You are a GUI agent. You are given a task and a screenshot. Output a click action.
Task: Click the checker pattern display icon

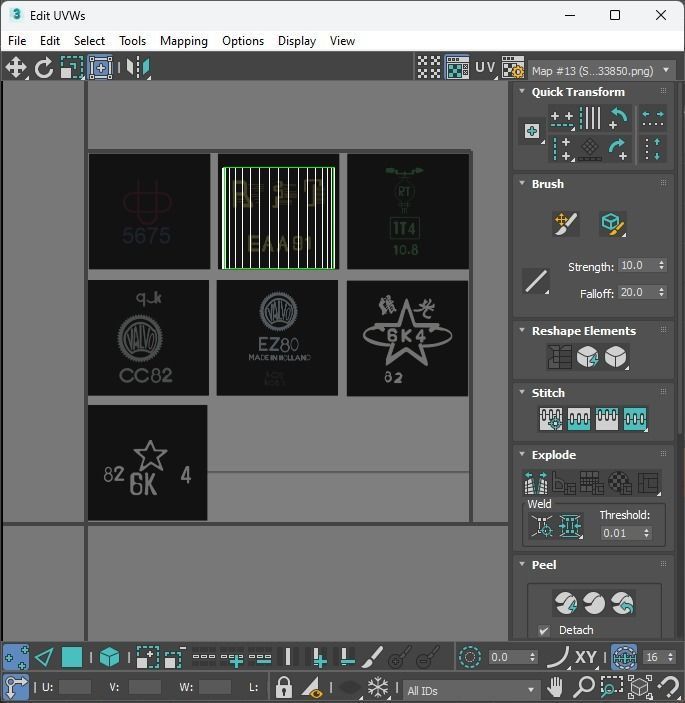(x=429, y=67)
